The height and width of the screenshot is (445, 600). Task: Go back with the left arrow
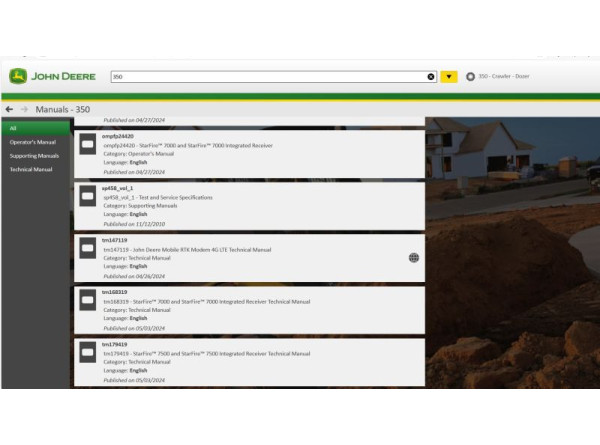pos(9,109)
